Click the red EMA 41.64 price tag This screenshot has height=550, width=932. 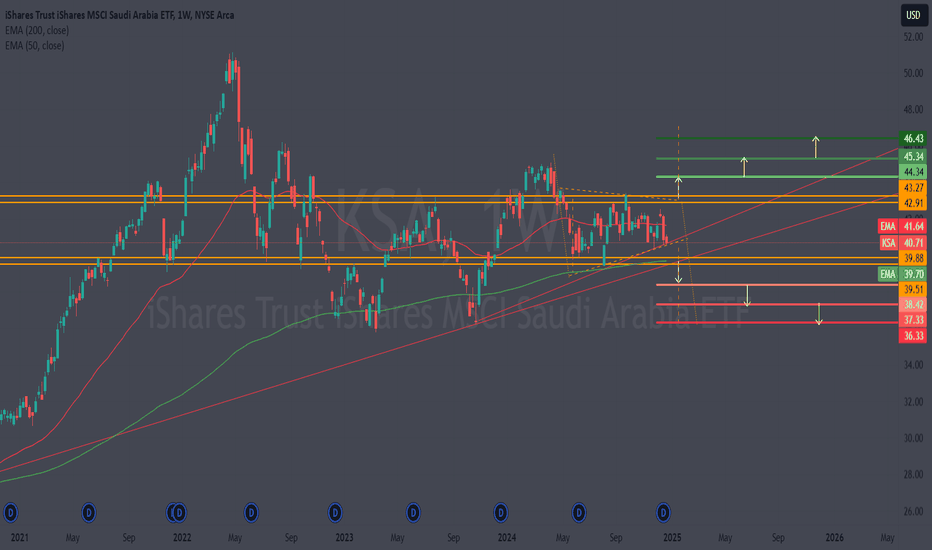pyautogui.click(x=902, y=226)
